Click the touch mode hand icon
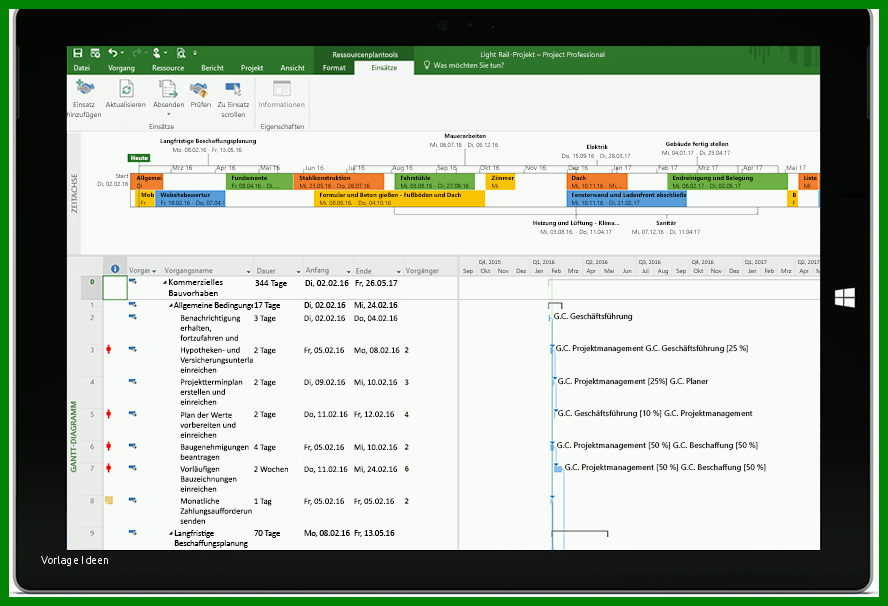The height and width of the screenshot is (606, 888). (x=156, y=53)
